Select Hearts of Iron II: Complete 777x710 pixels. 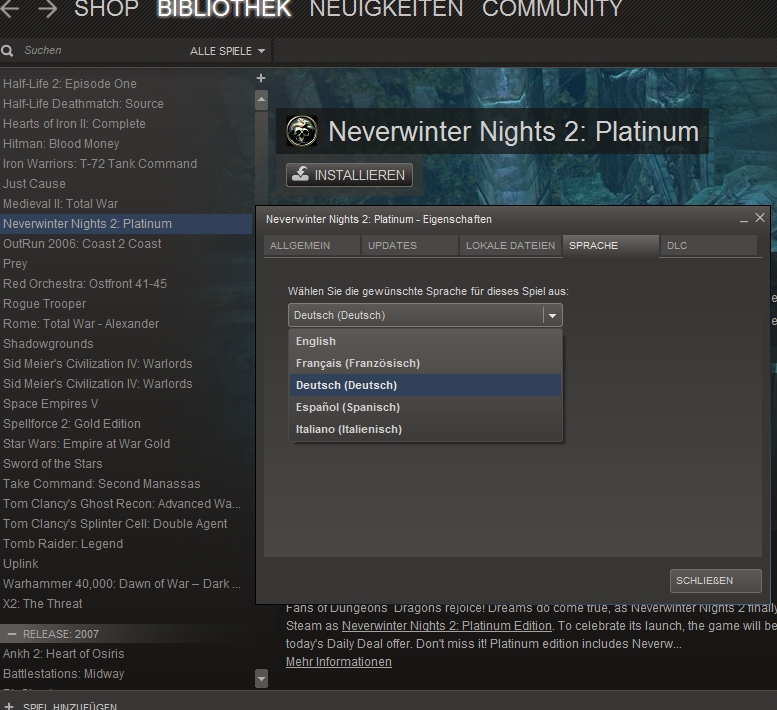pyautogui.click(x=126, y=124)
